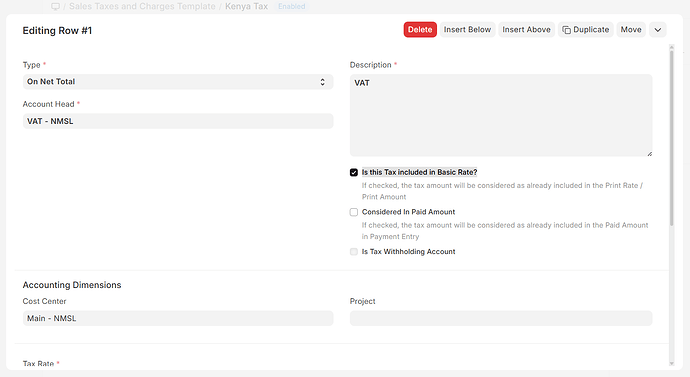Click the Cost Center field

pos(178,318)
